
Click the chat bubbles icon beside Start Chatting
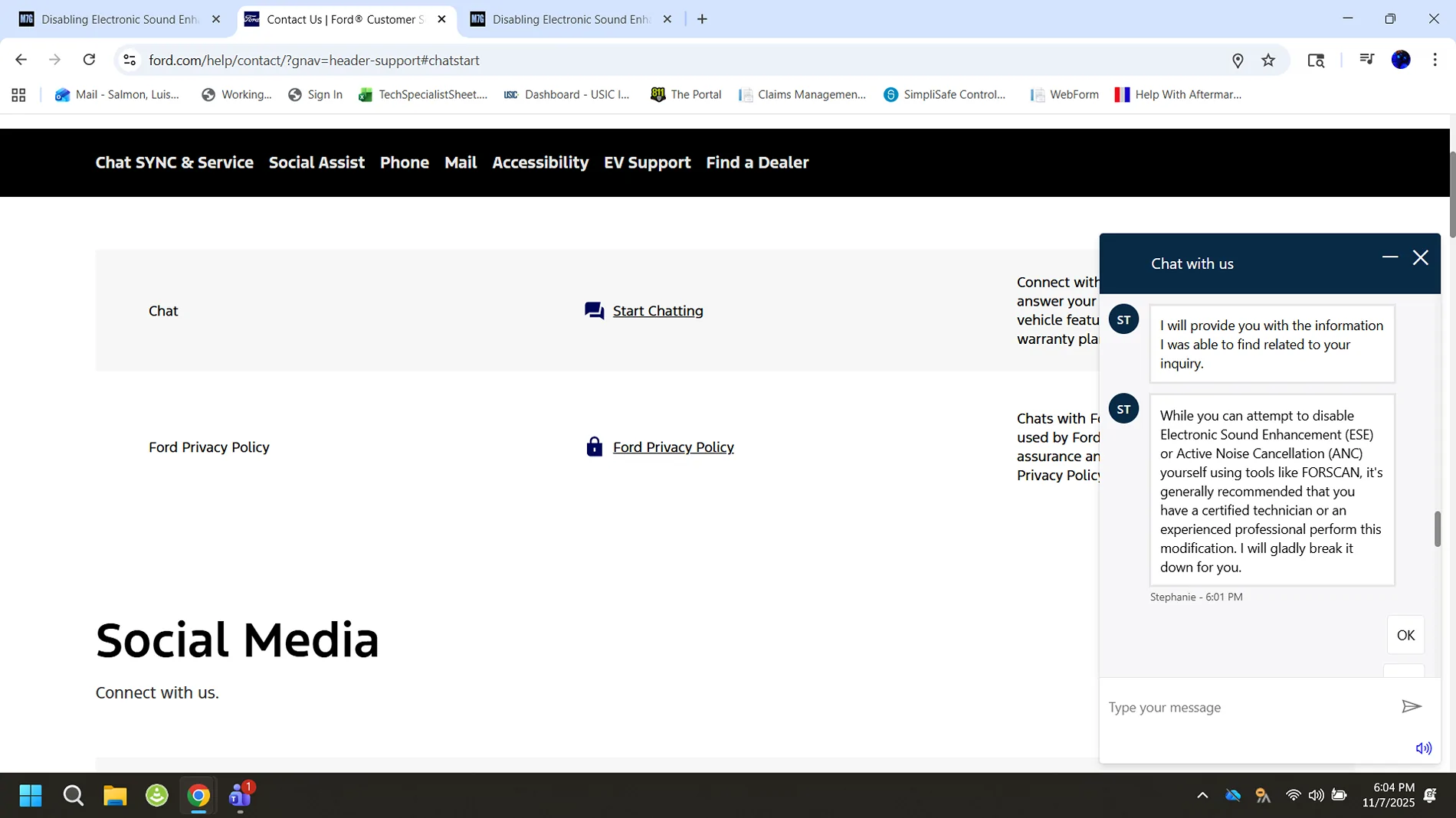click(595, 311)
